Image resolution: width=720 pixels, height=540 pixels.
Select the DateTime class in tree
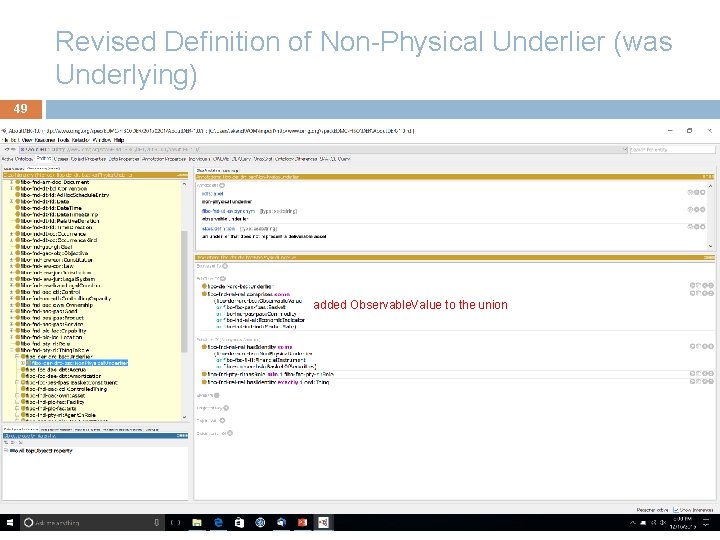click(51, 208)
